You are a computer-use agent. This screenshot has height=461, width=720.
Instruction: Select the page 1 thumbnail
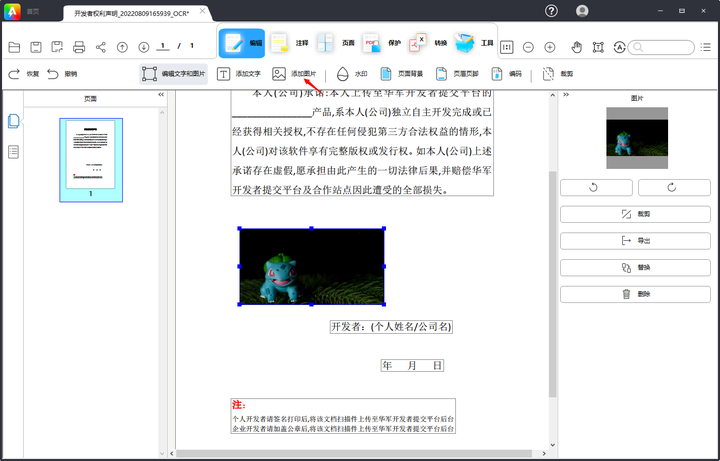coord(91,160)
